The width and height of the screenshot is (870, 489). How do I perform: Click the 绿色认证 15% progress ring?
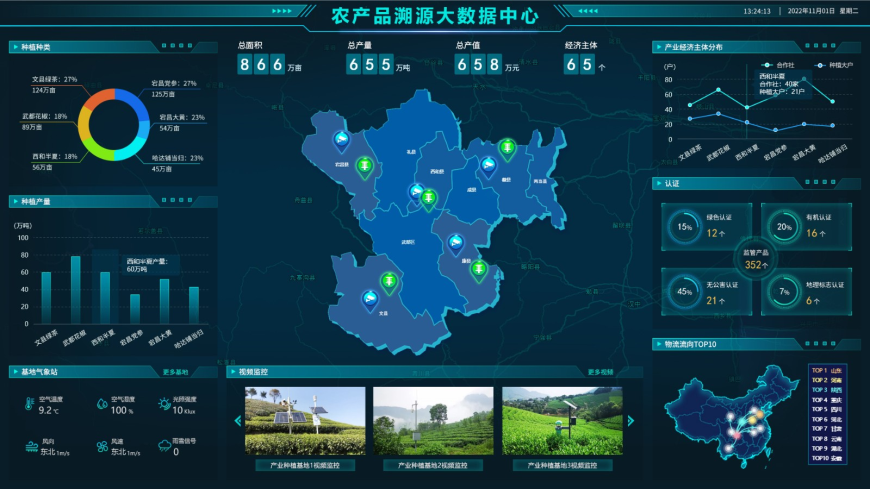pos(685,227)
